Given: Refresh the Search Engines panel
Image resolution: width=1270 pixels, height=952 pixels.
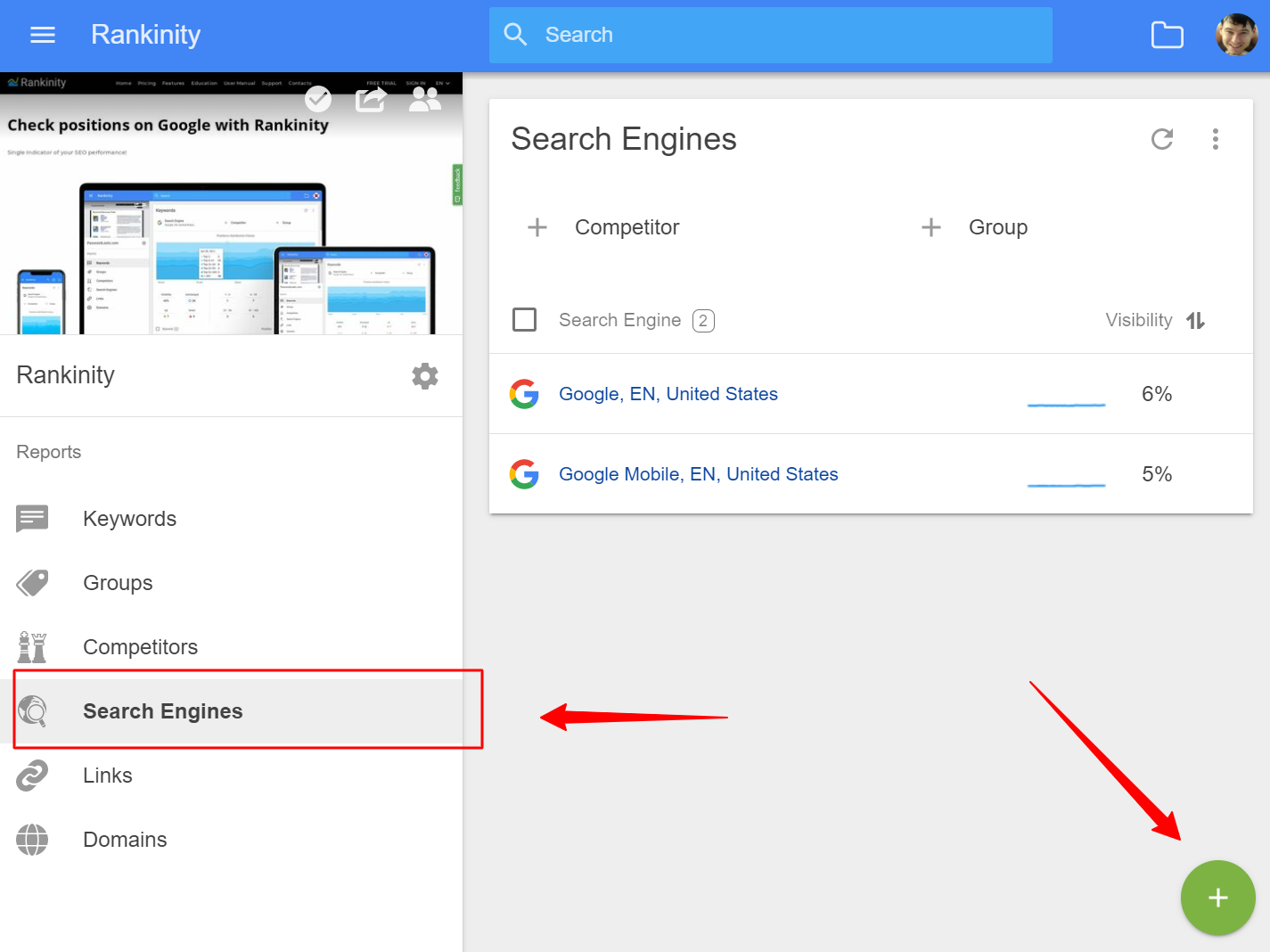Looking at the screenshot, I should point(1162,139).
